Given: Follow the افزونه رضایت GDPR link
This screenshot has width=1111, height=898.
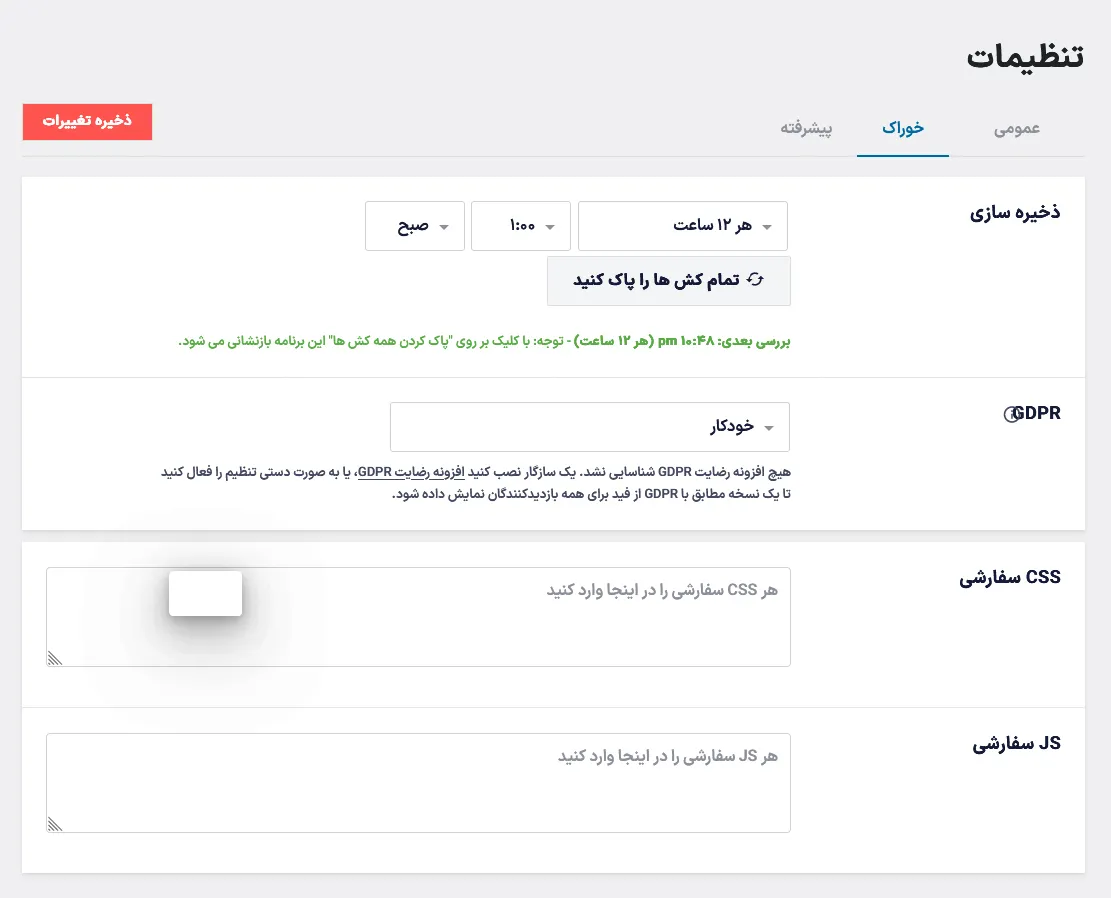Looking at the screenshot, I should point(411,472).
